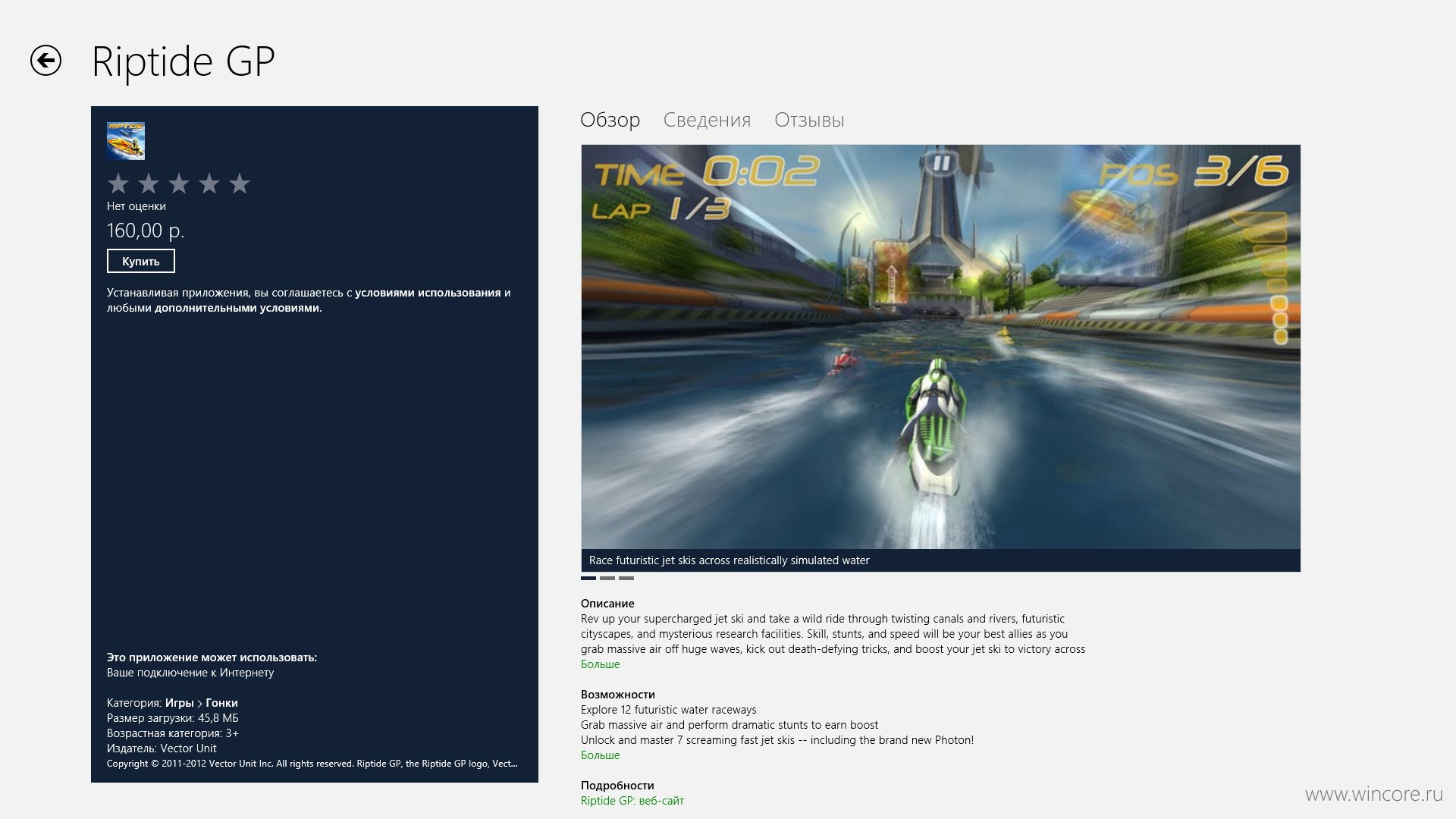Click the Riptide GP app icon

[126, 141]
